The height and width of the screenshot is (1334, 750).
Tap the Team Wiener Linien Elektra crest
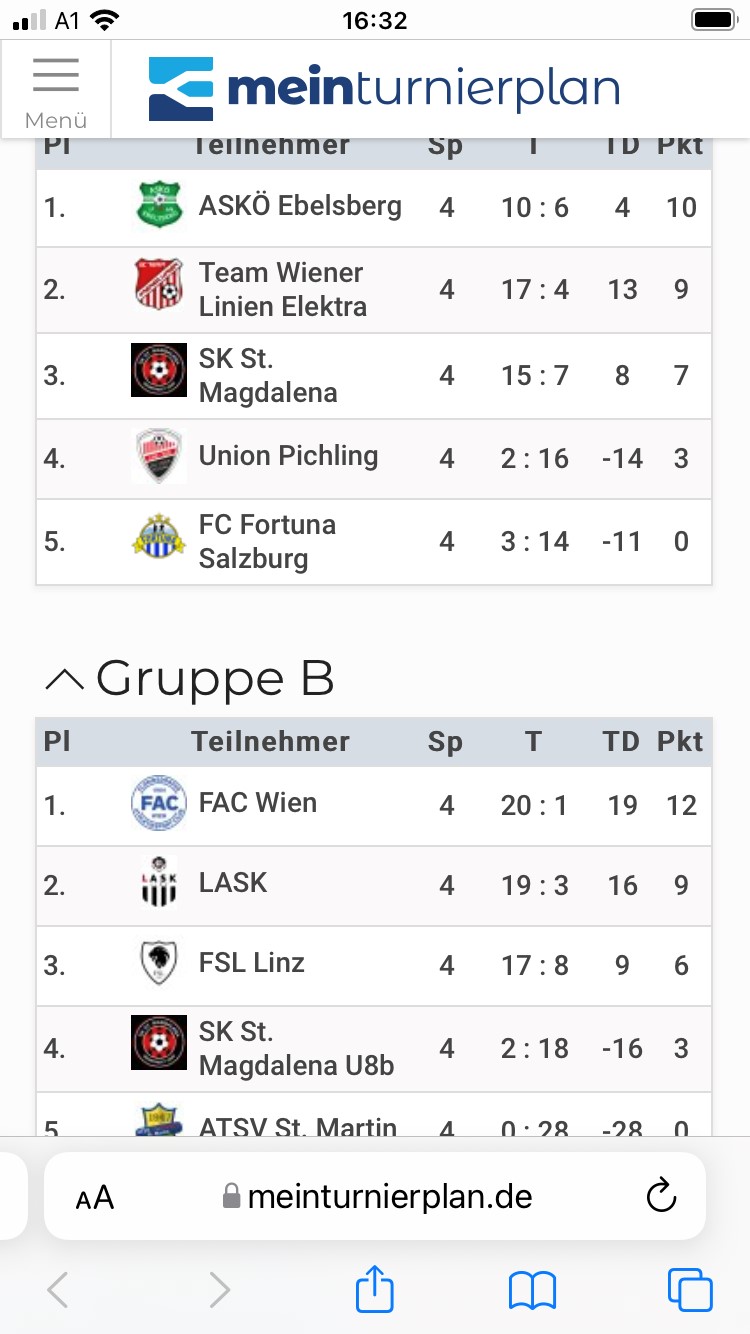(159, 285)
